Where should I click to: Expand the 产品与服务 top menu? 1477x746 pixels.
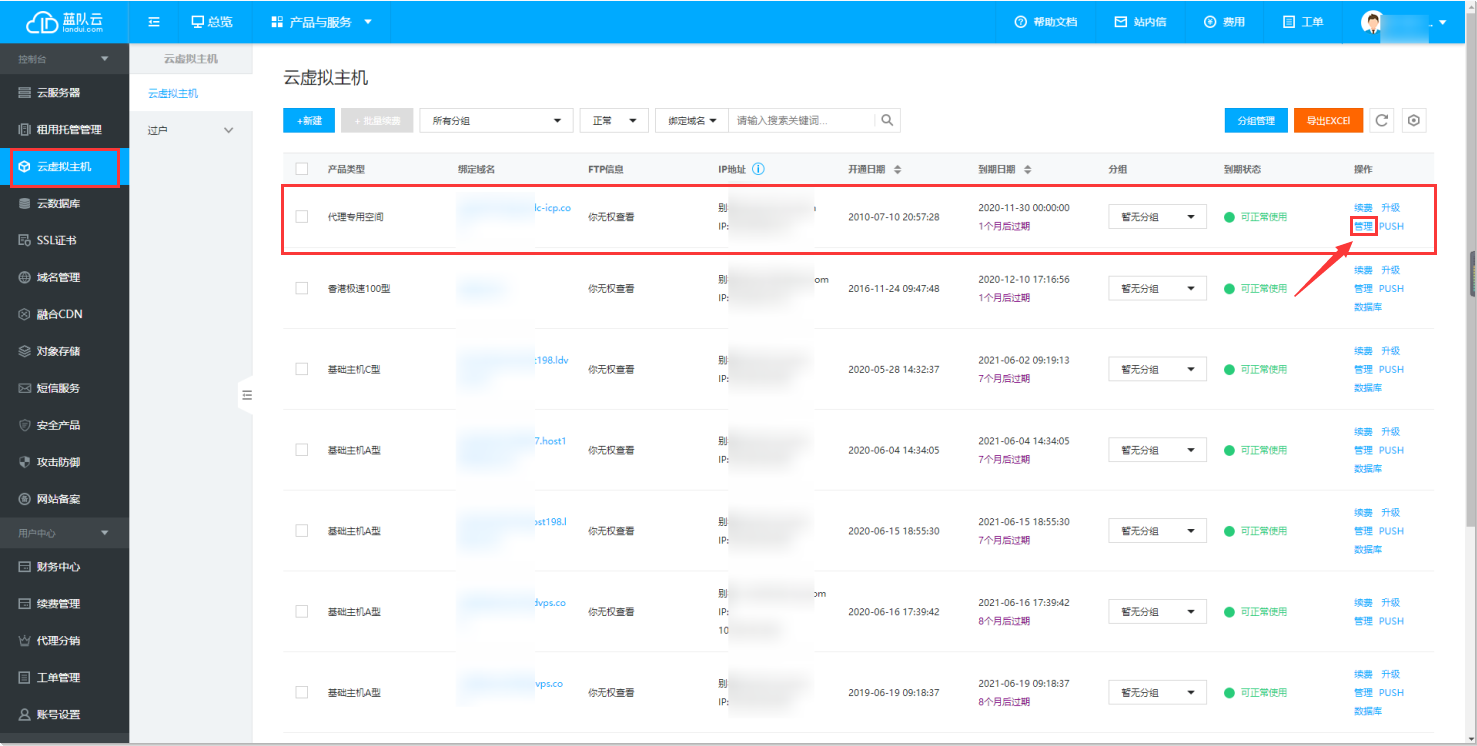click(322, 22)
